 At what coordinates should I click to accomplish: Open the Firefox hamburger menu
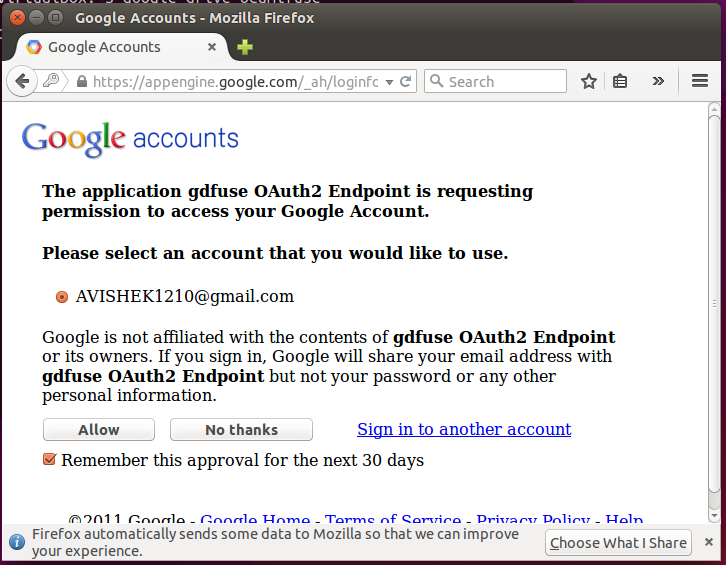[700, 82]
